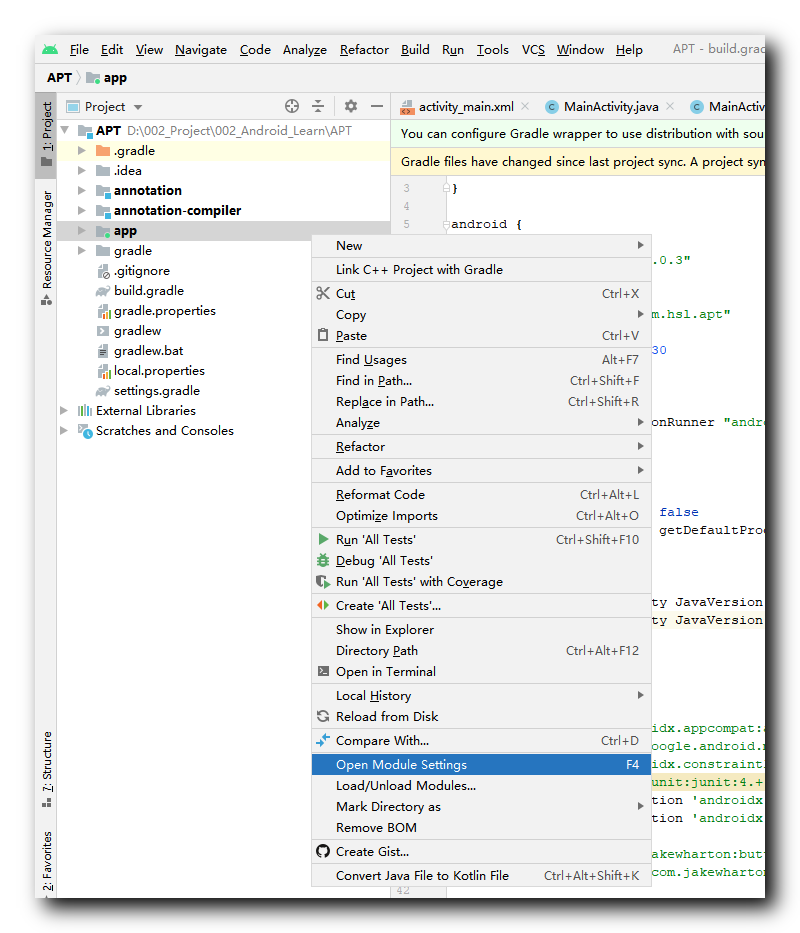
Task: Click the settings.gradle file icon
Action: 104,391
